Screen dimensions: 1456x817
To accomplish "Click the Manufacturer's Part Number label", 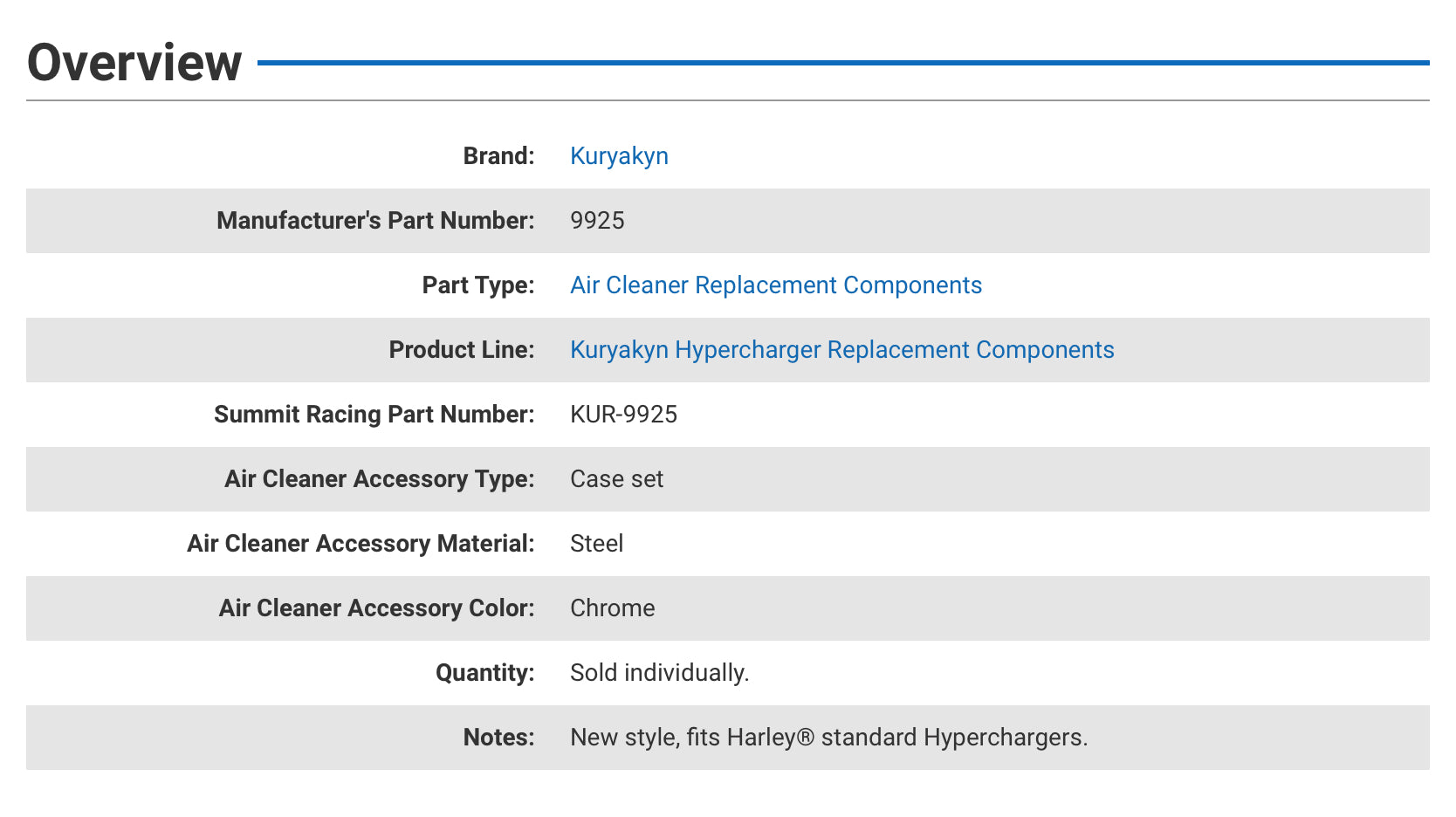I will coord(375,221).
